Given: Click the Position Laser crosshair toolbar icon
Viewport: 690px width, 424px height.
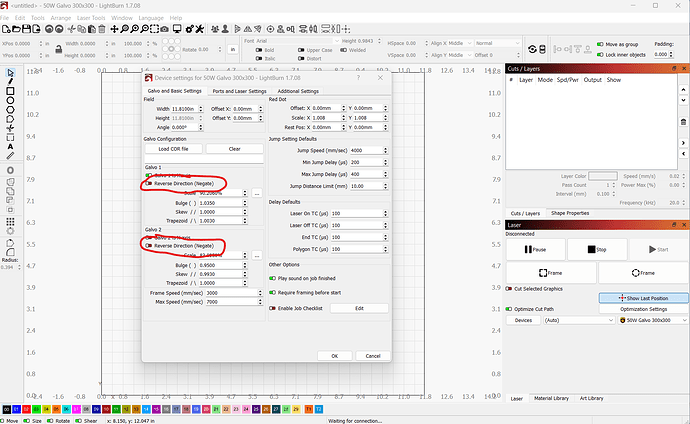Looking at the screenshot, I should [x=270, y=29].
